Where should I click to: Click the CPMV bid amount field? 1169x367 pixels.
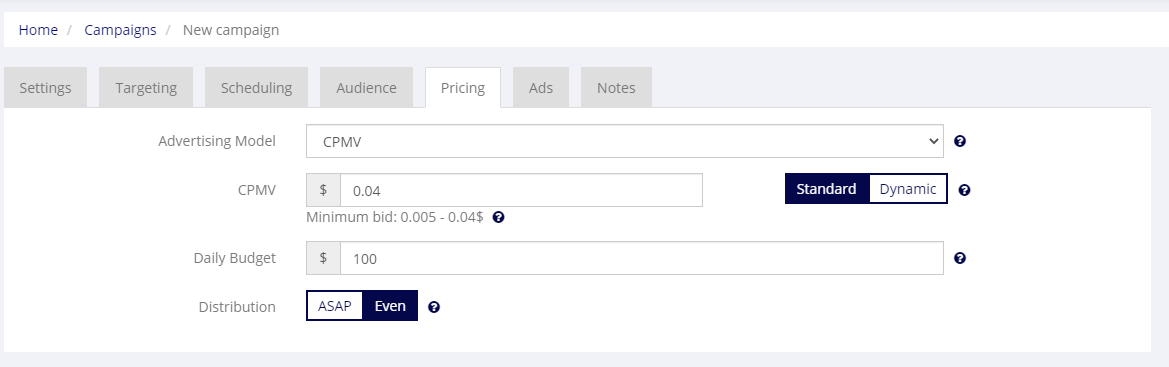point(521,190)
